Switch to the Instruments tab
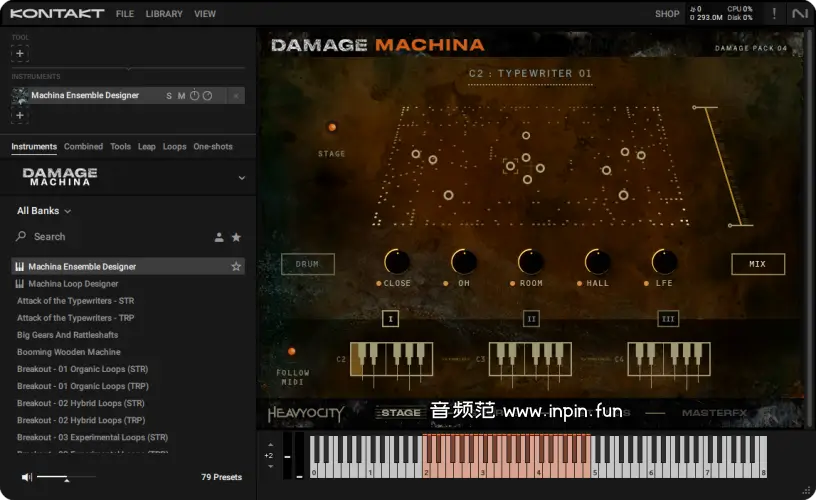Viewport: 816px width, 500px height. pos(34,147)
